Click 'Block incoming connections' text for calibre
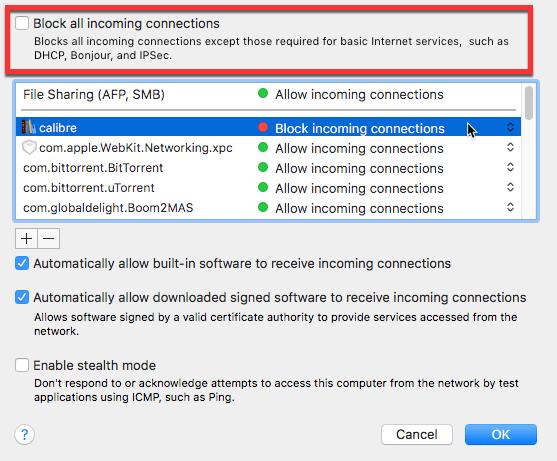This screenshot has width=557, height=461. coord(360,128)
